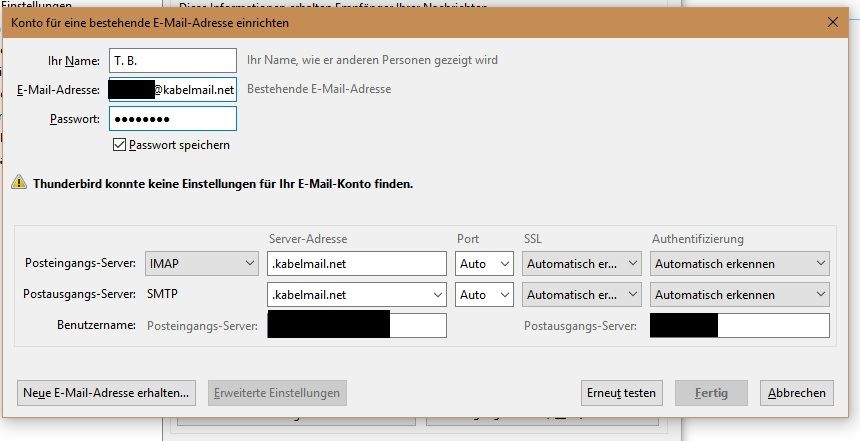Image resolution: width=860 pixels, height=441 pixels.
Task: Expand the SMTP server address dropdown arrow
Action: click(436, 295)
